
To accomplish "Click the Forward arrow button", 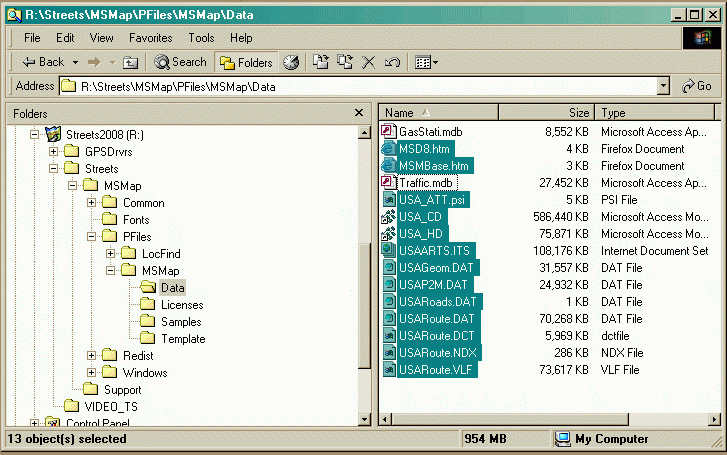I will point(94,62).
